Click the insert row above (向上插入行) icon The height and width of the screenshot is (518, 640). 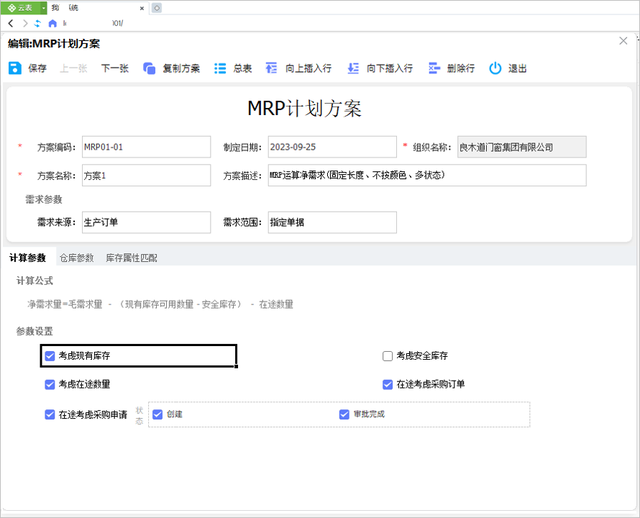click(x=271, y=68)
